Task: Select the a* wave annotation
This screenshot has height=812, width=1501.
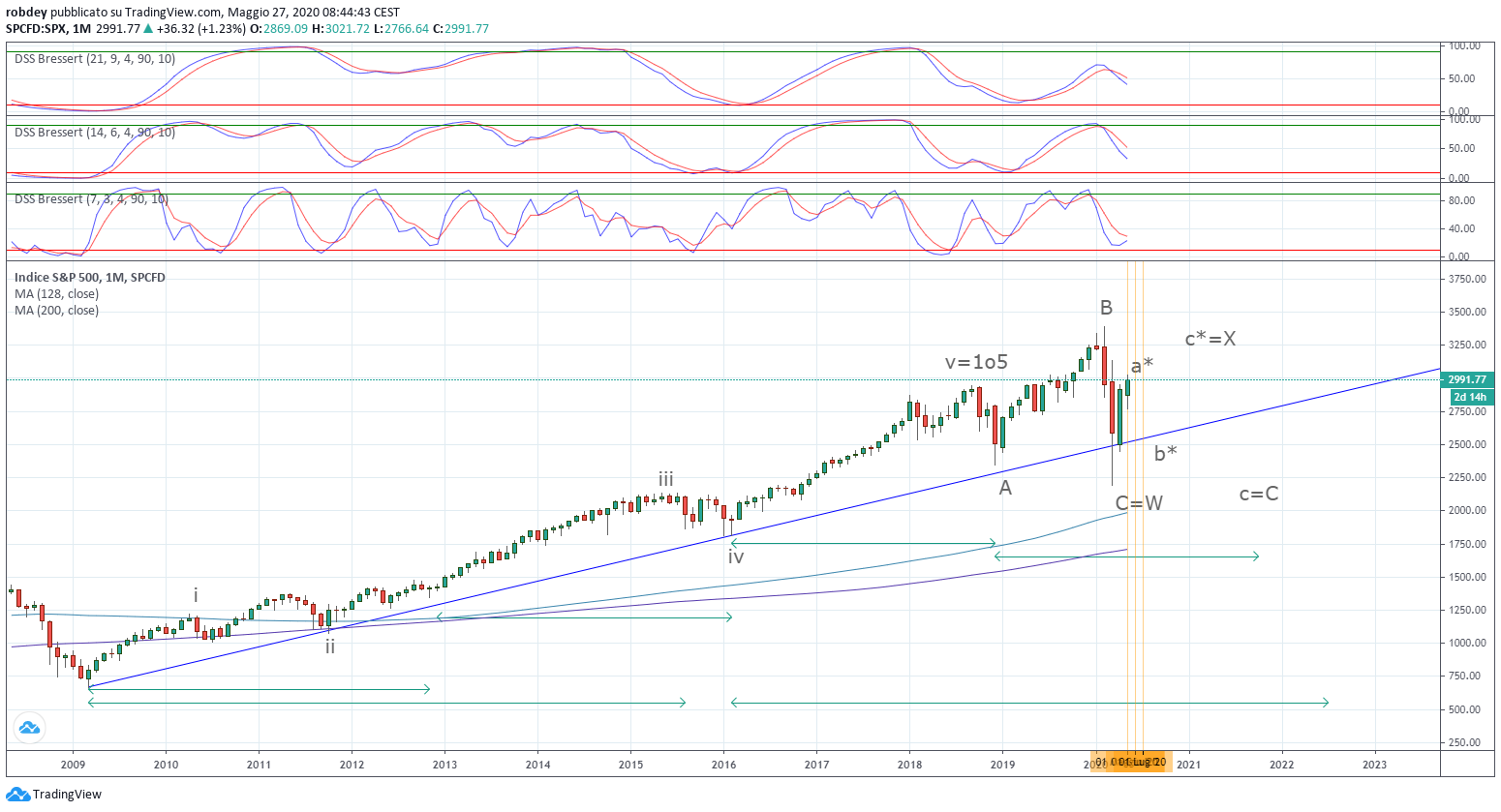Action: (x=1142, y=366)
